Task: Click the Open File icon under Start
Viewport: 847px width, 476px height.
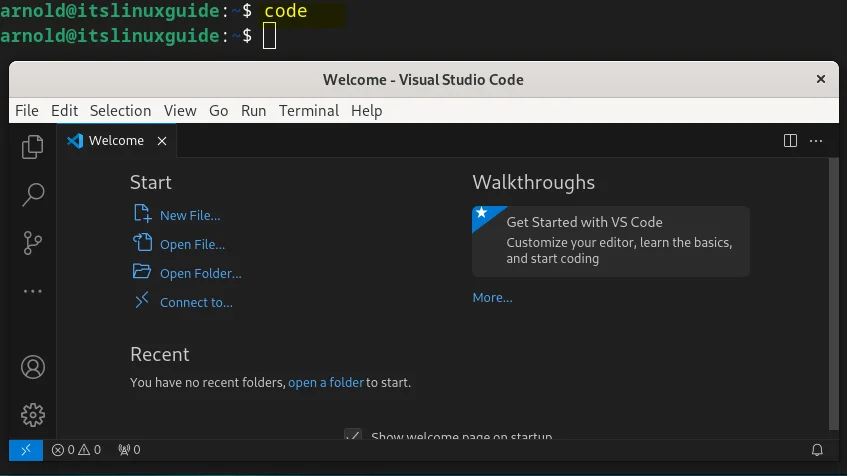Action: (x=142, y=243)
